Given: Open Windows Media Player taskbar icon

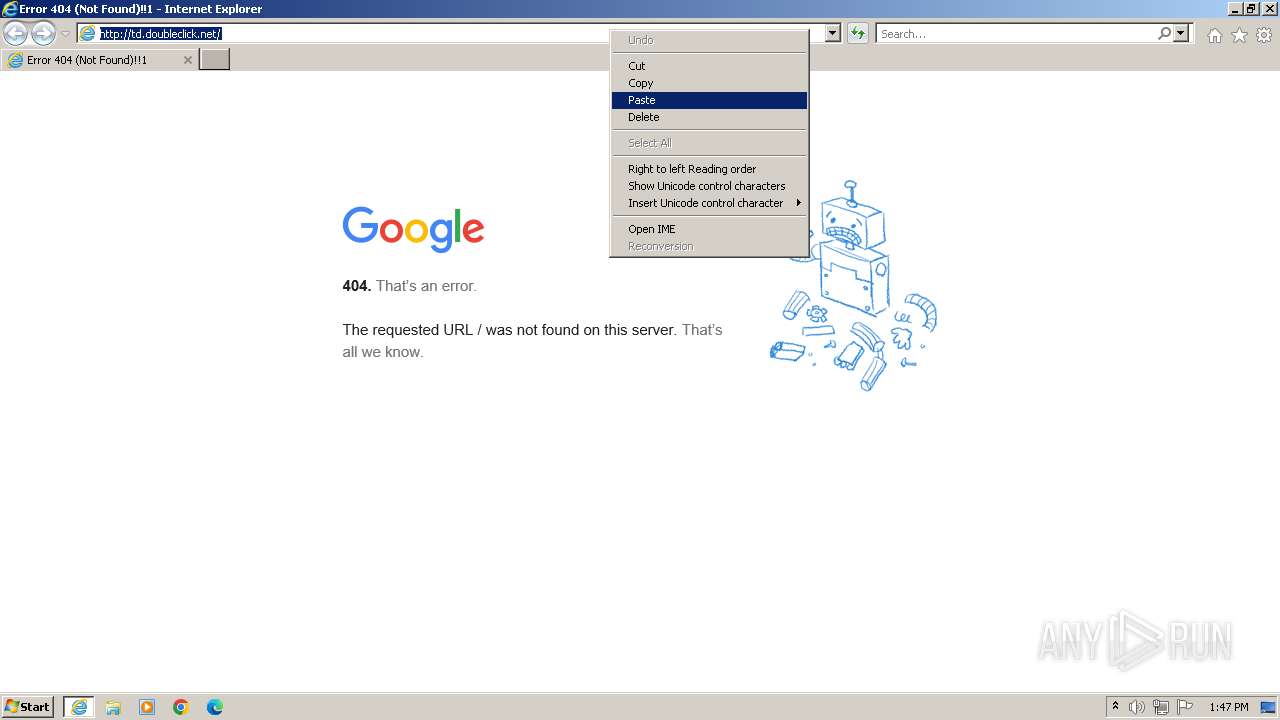Looking at the screenshot, I should [x=147, y=707].
